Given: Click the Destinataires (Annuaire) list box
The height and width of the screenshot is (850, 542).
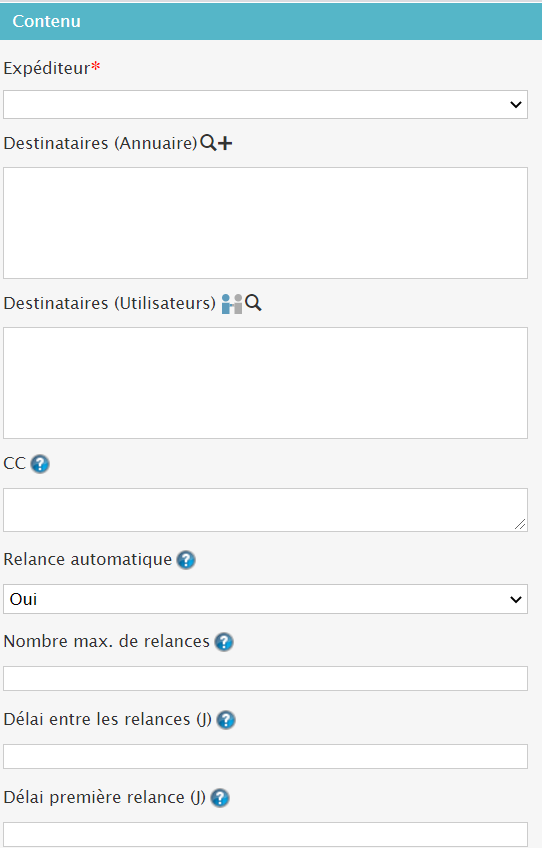Looking at the screenshot, I should (x=266, y=223).
